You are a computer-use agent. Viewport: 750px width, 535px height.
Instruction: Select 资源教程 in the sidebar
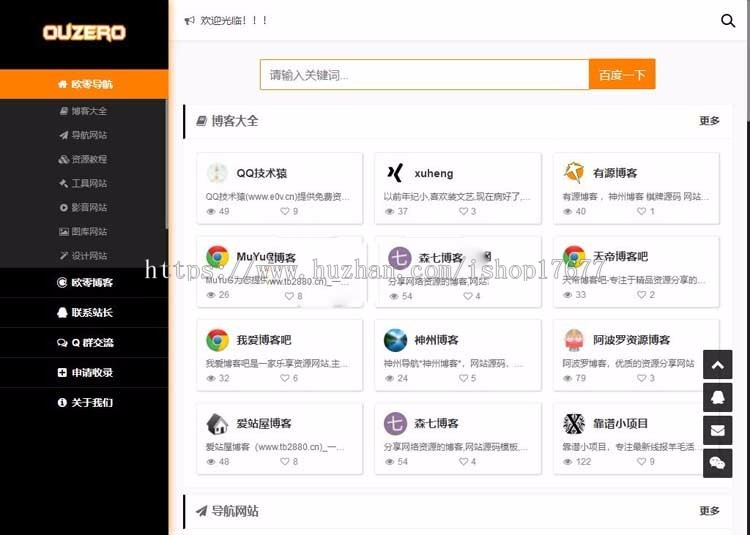tap(88, 159)
